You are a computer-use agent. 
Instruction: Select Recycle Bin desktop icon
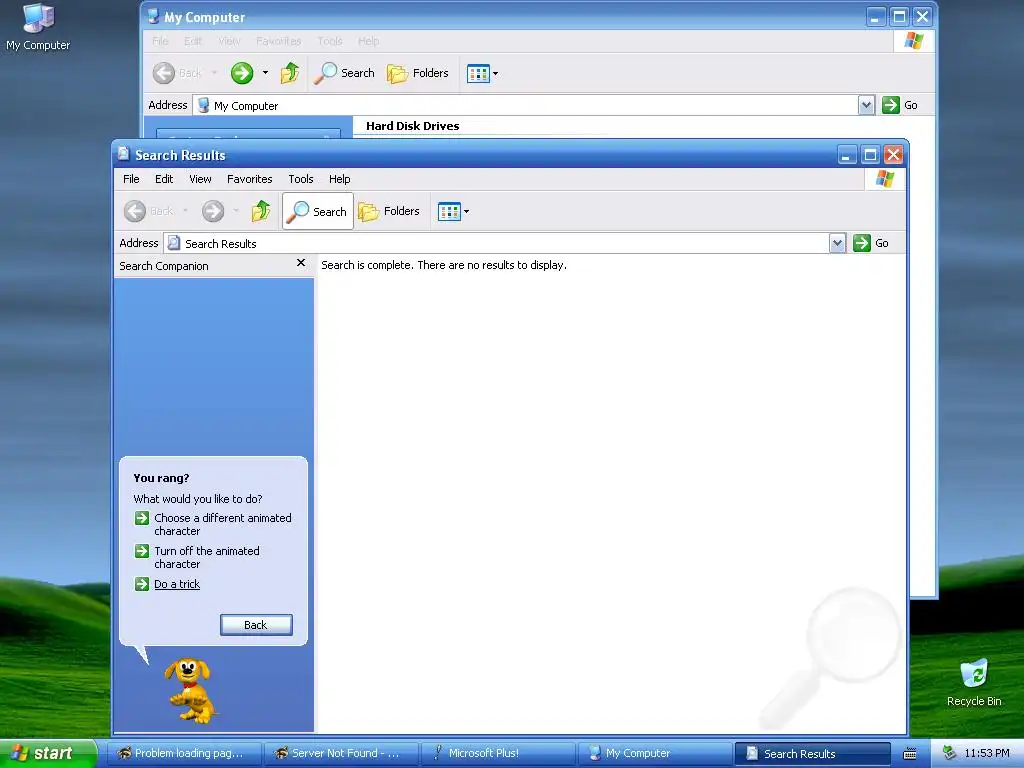974,683
